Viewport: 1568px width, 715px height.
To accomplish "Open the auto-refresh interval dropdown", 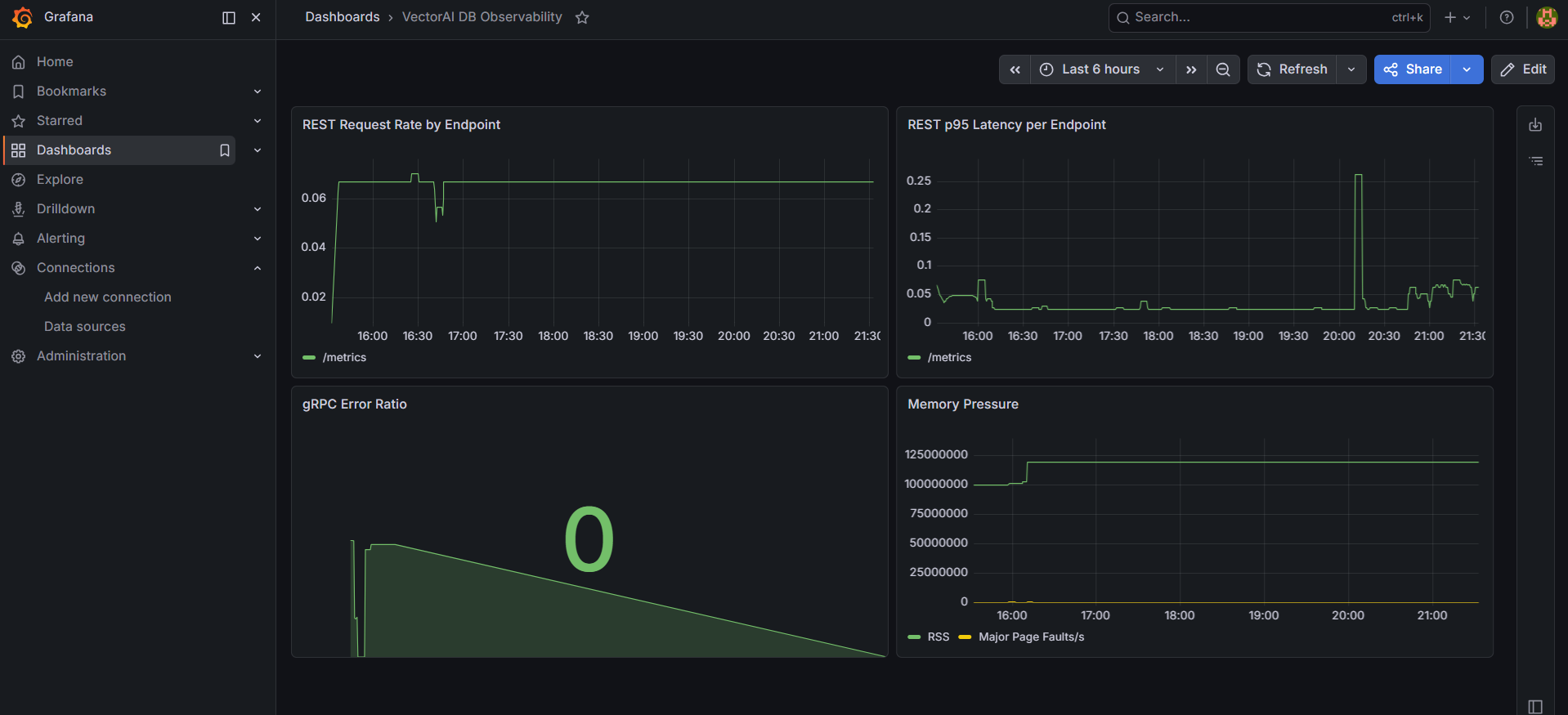I will (x=1351, y=69).
